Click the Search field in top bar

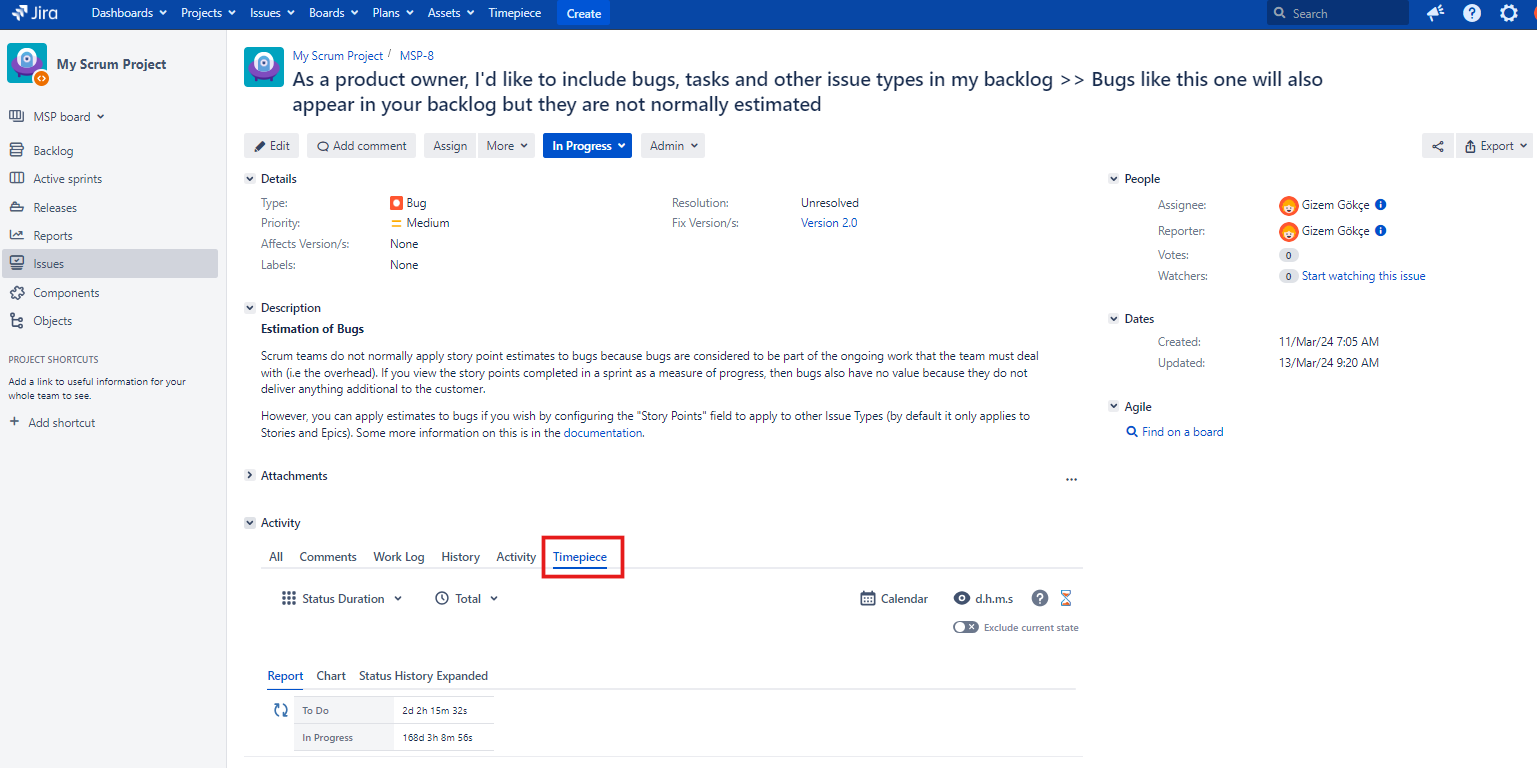point(1345,13)
